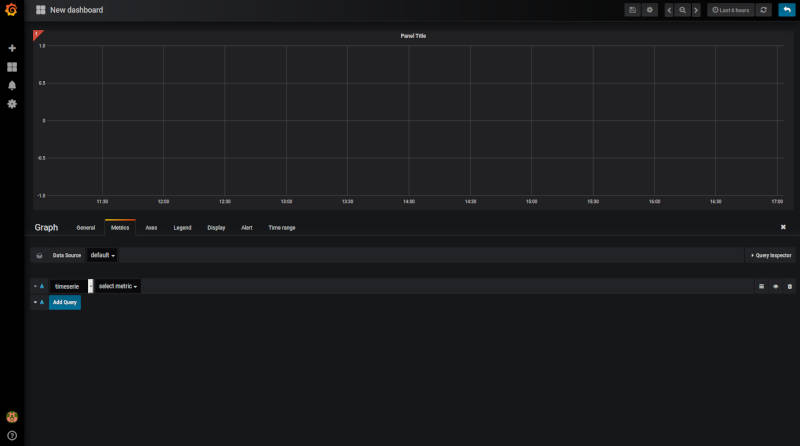The width and height of the screenshot is (800, 446).
Task: Open the Last 6 hours time picker
Action: coord(731,10)
